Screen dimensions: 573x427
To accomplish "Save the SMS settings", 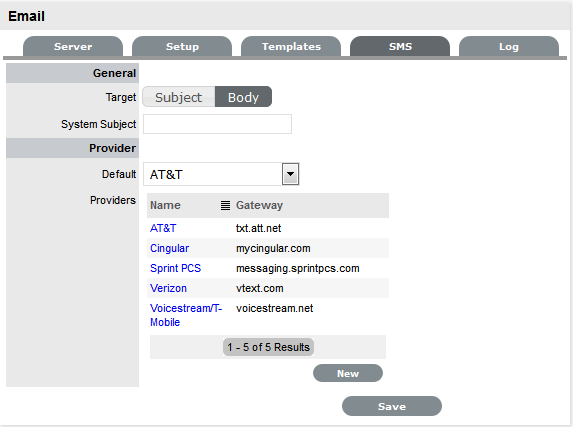I will click(x=392, y=406).
